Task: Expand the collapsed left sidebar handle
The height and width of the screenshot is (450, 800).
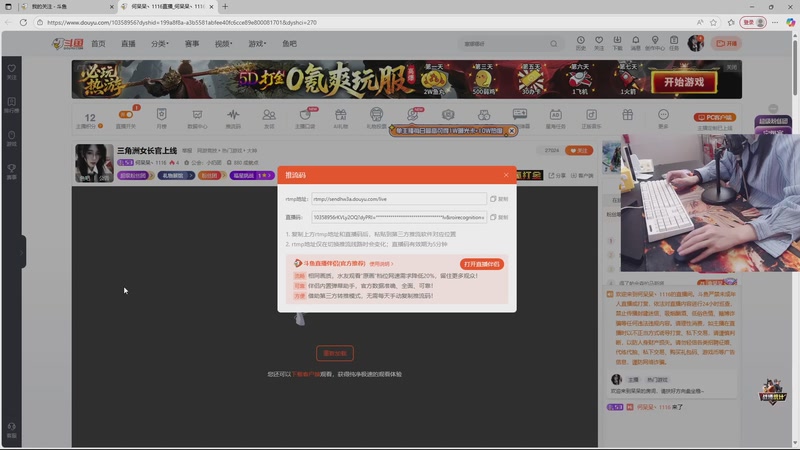Action: tap(22, 252)
